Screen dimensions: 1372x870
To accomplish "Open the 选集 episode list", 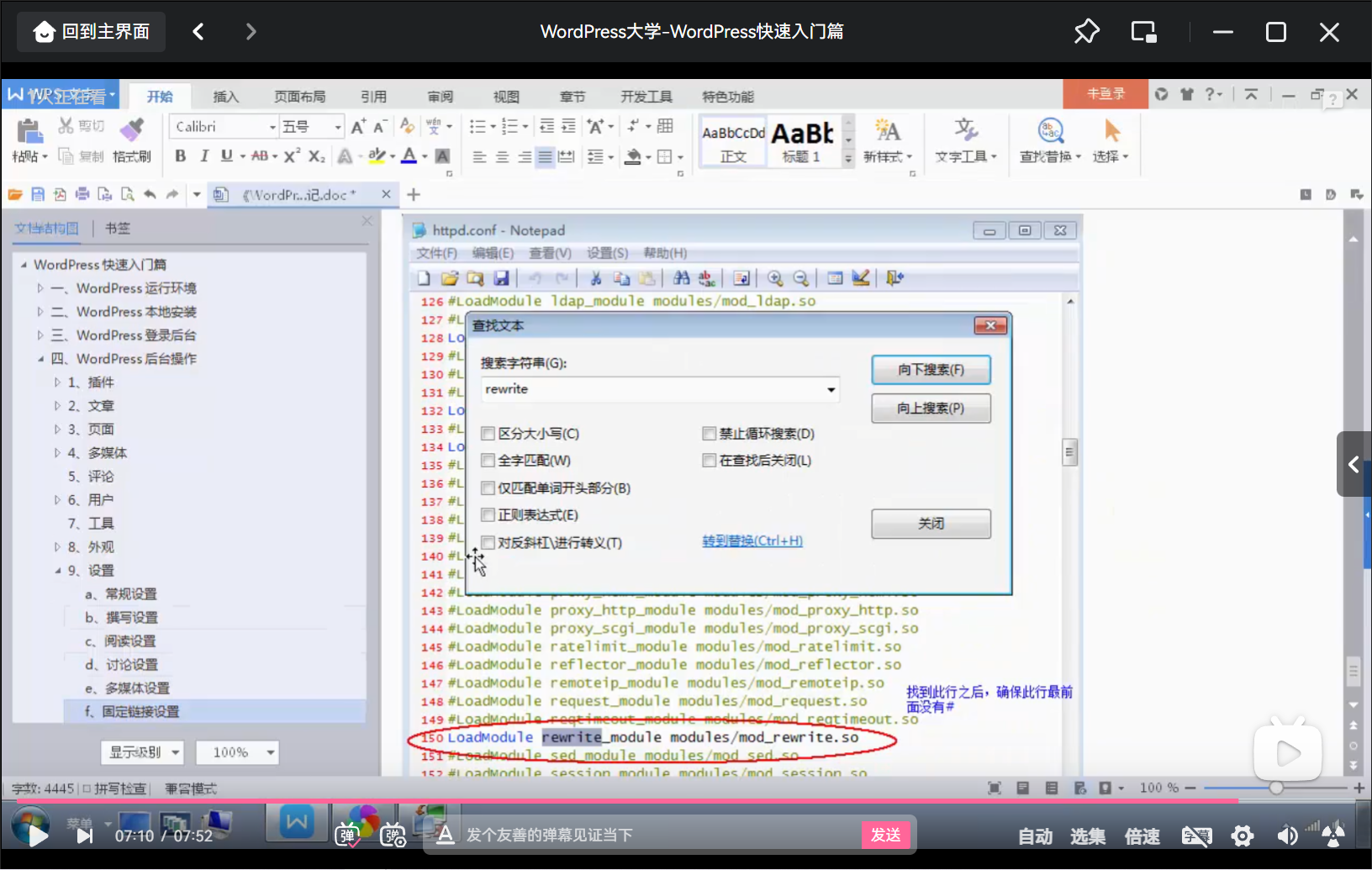I will tap(1088, 836).
